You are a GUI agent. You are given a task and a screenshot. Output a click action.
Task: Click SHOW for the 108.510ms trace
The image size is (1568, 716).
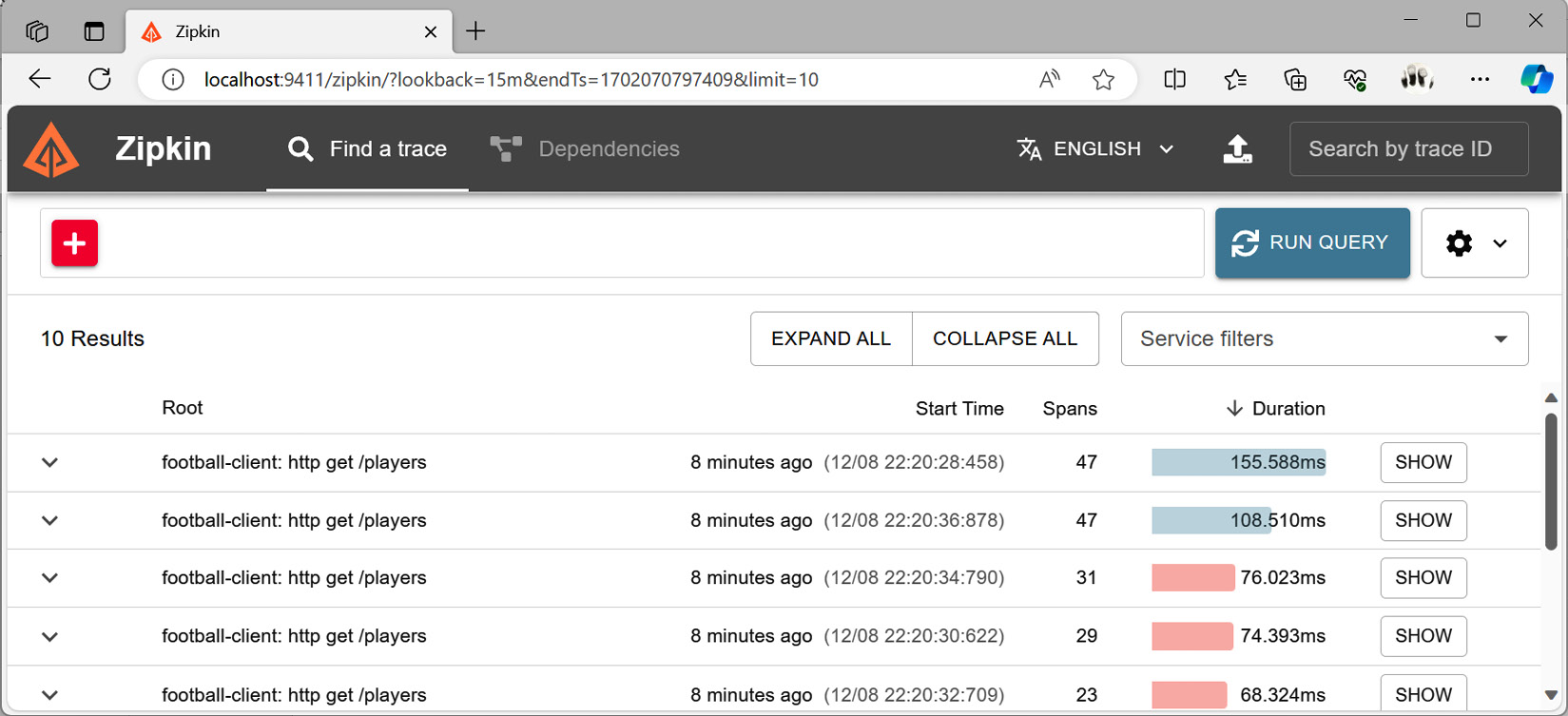(1423, 521)
